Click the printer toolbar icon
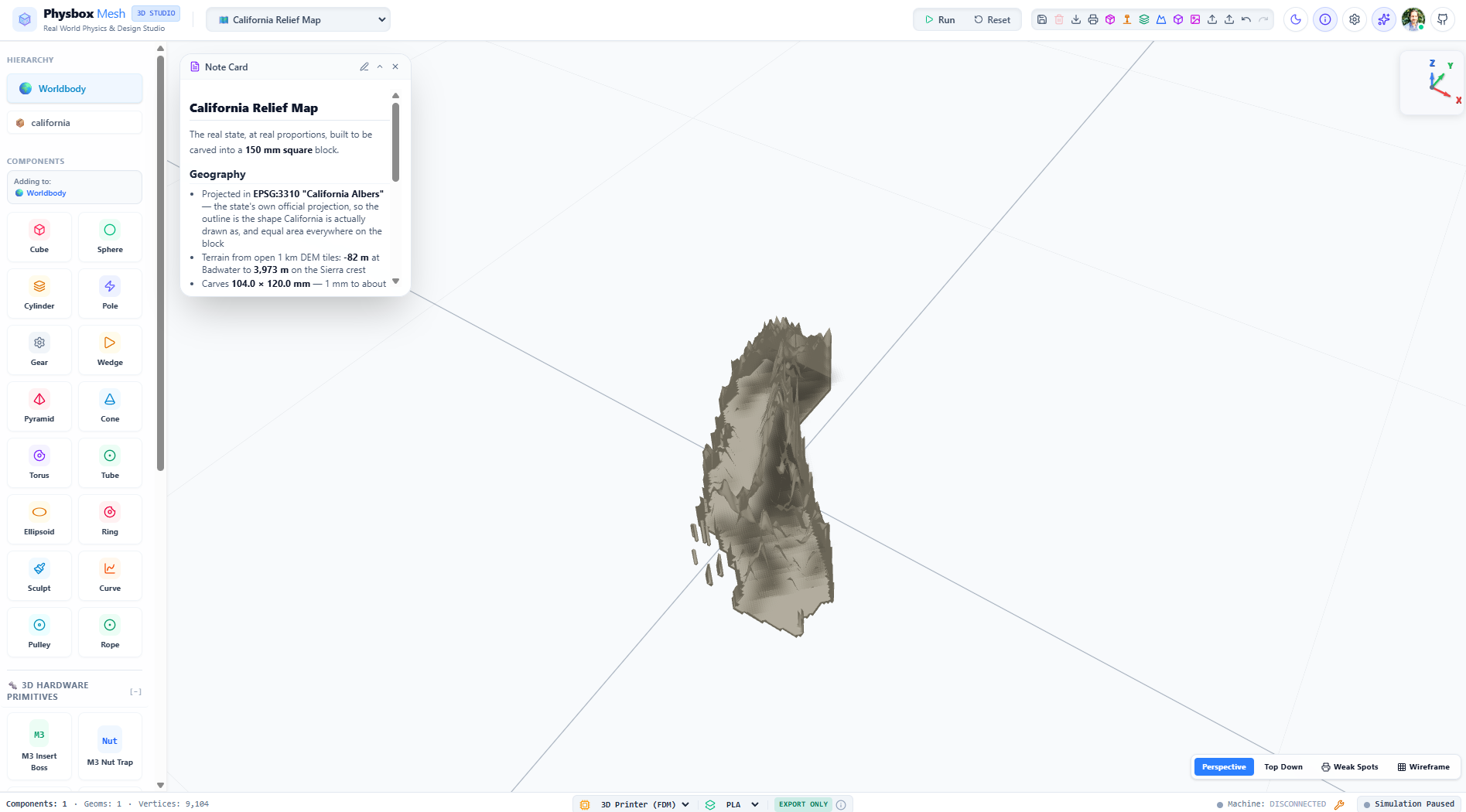Image resolution: width=1466 pixels, height=812 pixels. click(1093, 19)
